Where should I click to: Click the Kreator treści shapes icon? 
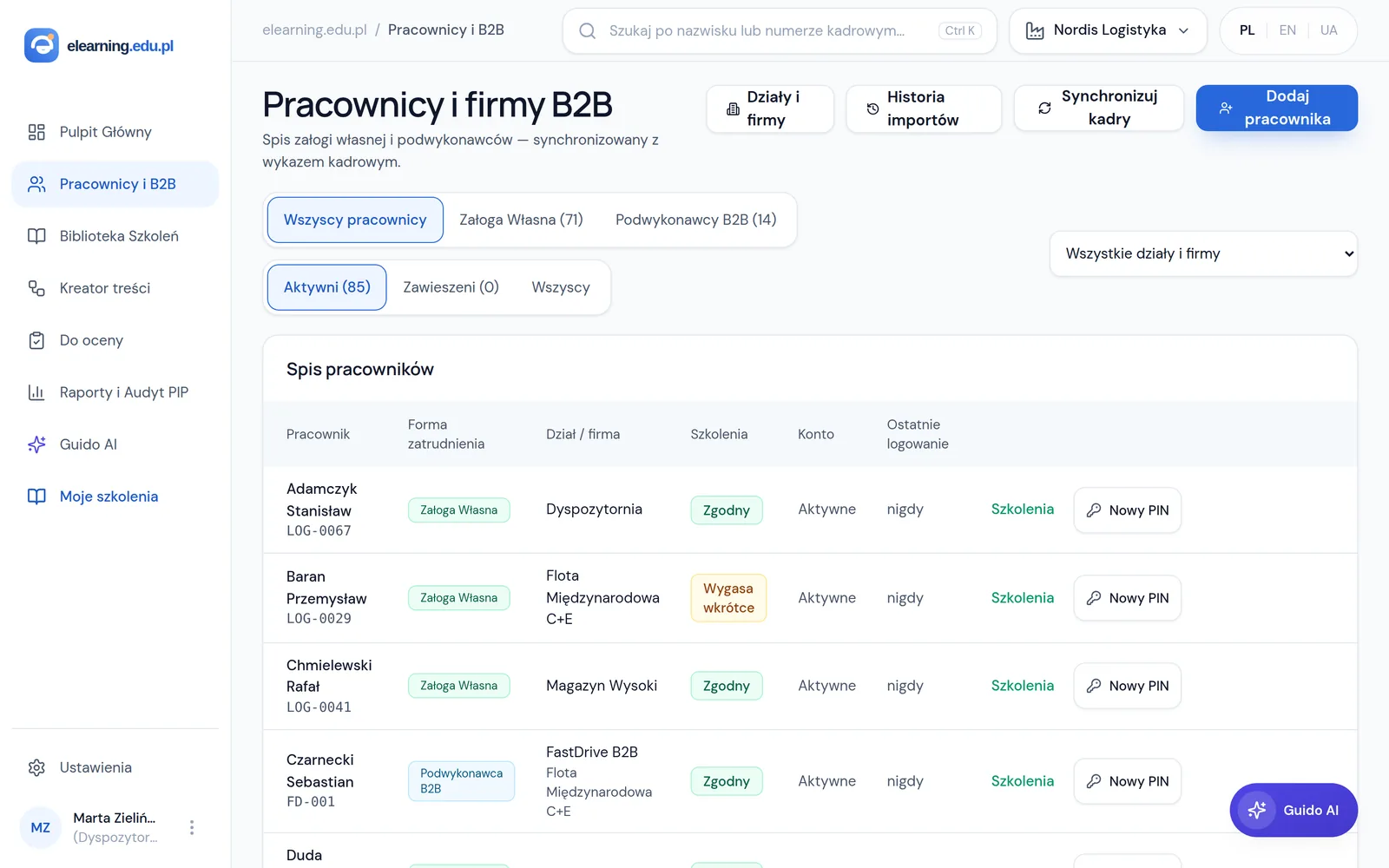36,288
